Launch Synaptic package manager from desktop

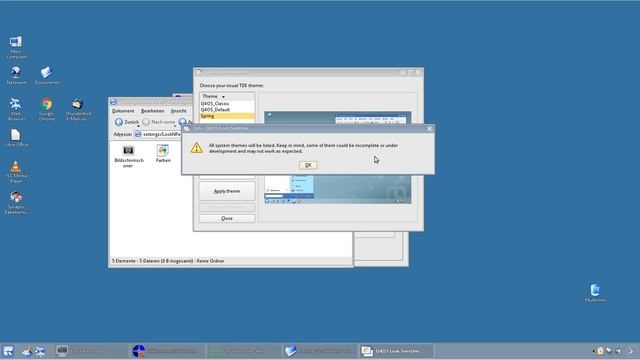16,202
